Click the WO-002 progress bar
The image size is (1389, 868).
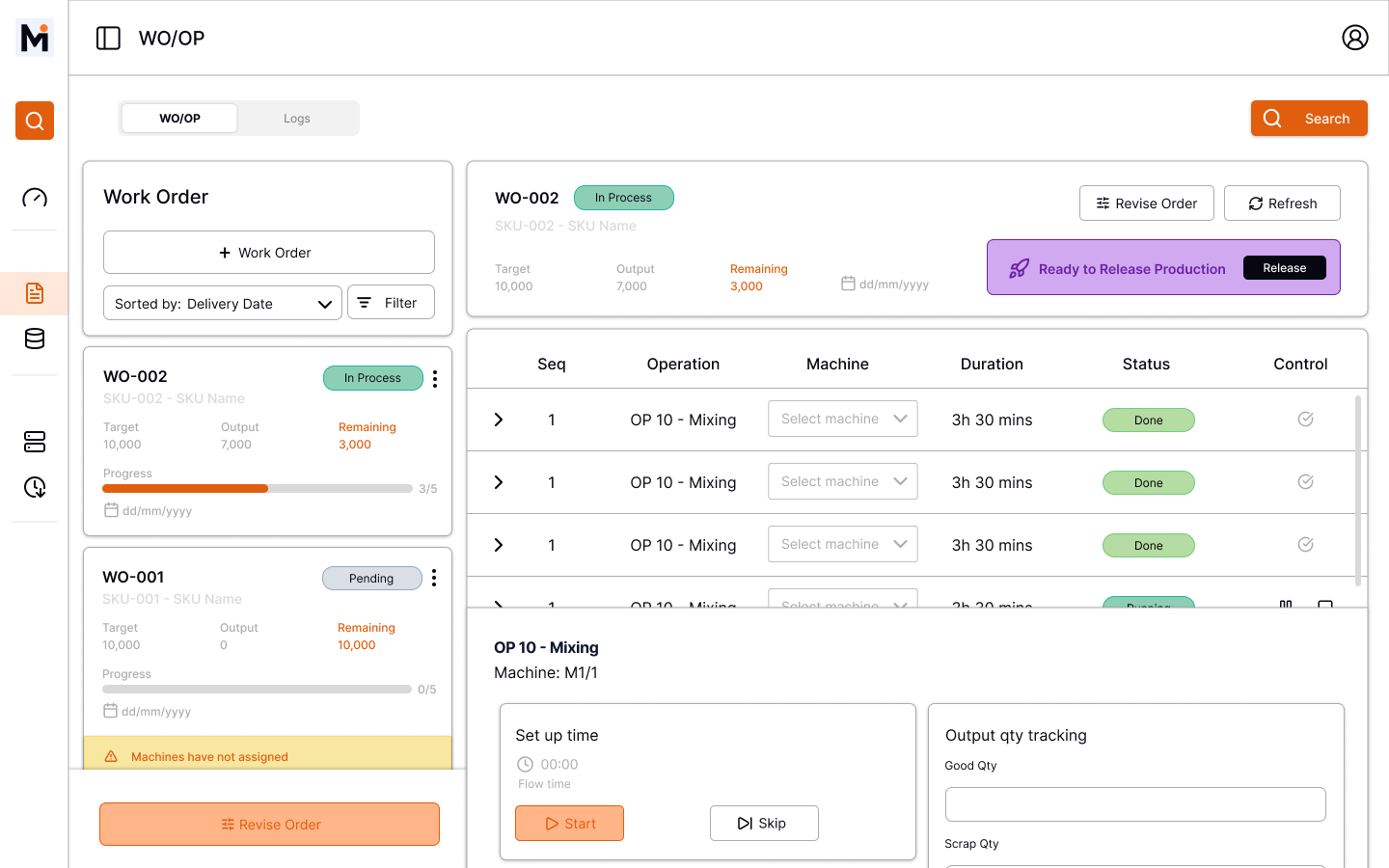pos(257,488)
